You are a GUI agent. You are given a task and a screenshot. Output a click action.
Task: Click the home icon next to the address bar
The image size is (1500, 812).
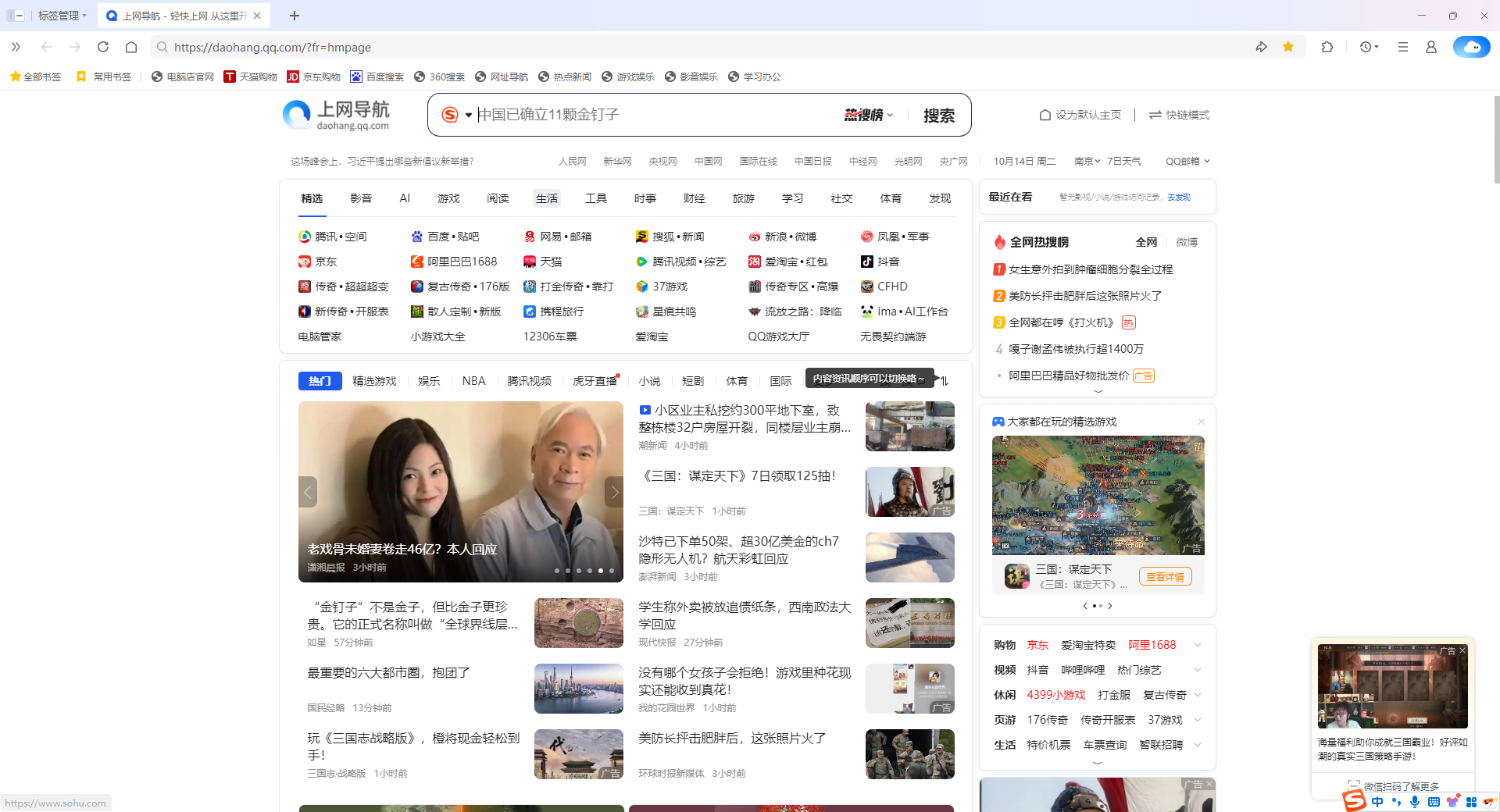(x=130, y=47)
